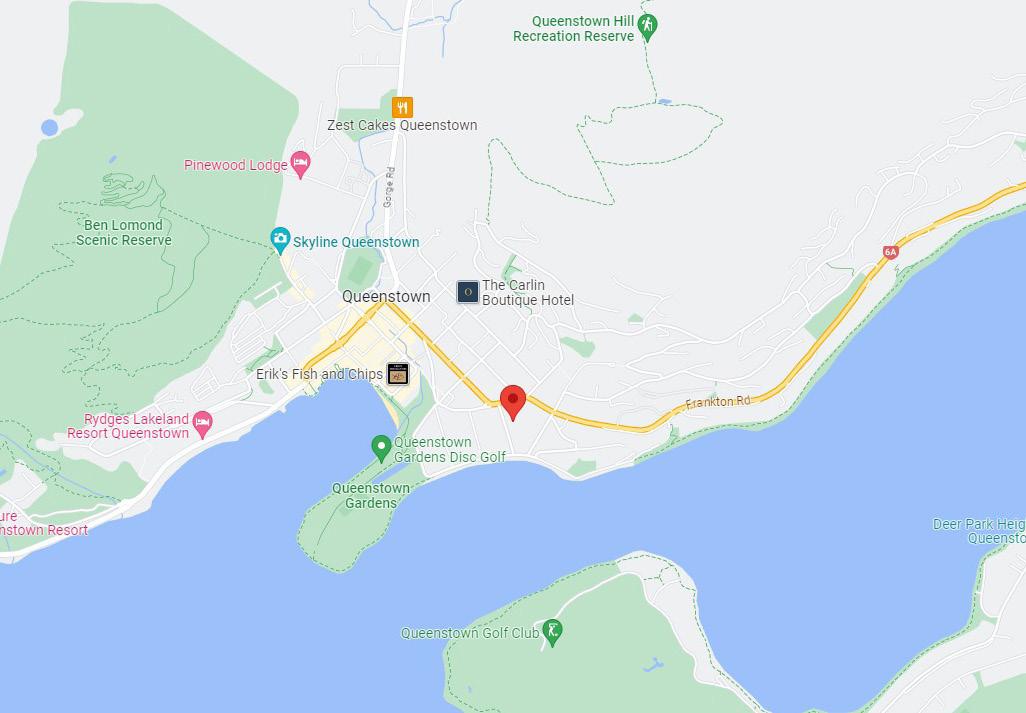Select the Queenstown town name label
The image size is (1026, 713).
pos(386,296)
